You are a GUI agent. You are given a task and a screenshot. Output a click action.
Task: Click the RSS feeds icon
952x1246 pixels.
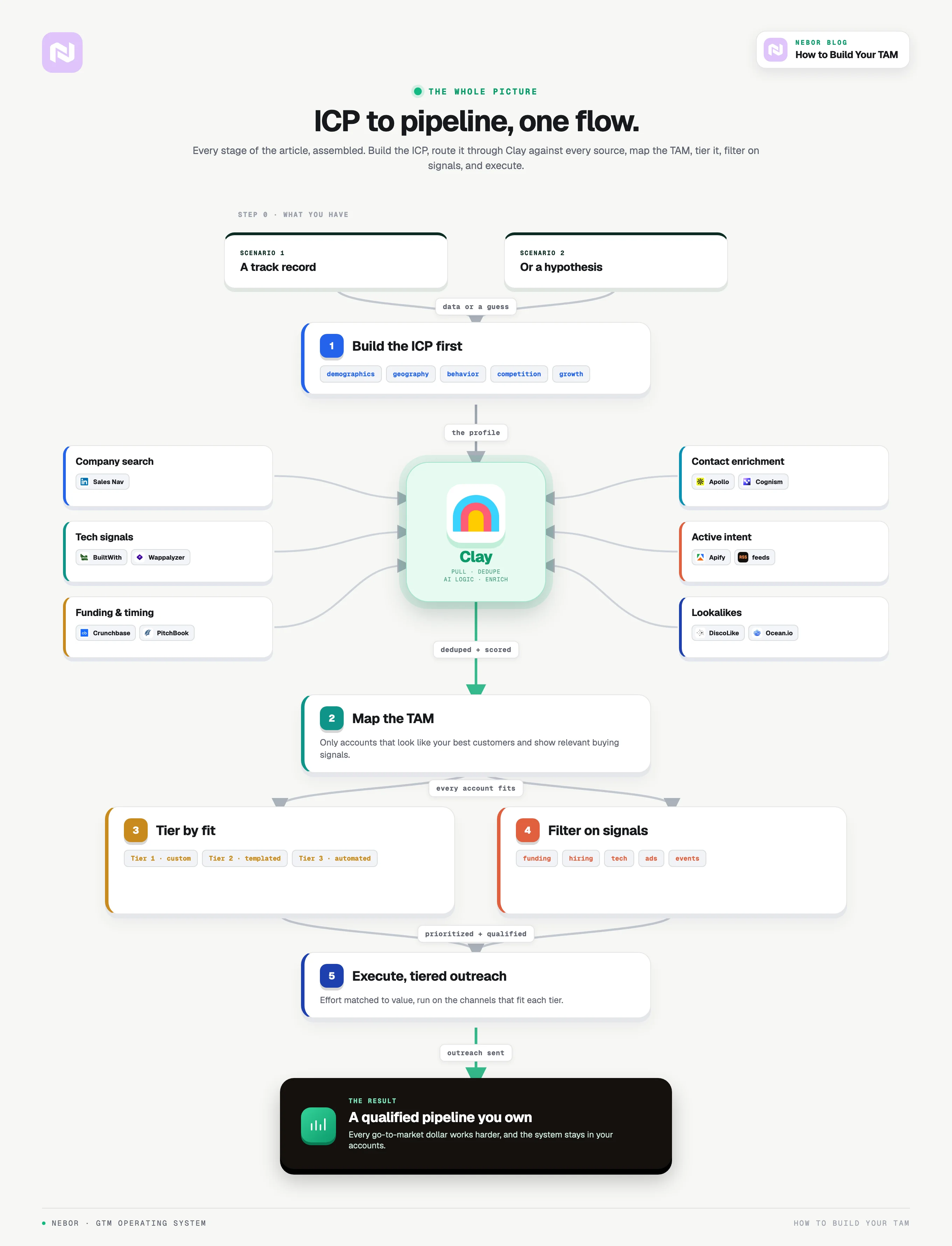(x=743, y=558)
